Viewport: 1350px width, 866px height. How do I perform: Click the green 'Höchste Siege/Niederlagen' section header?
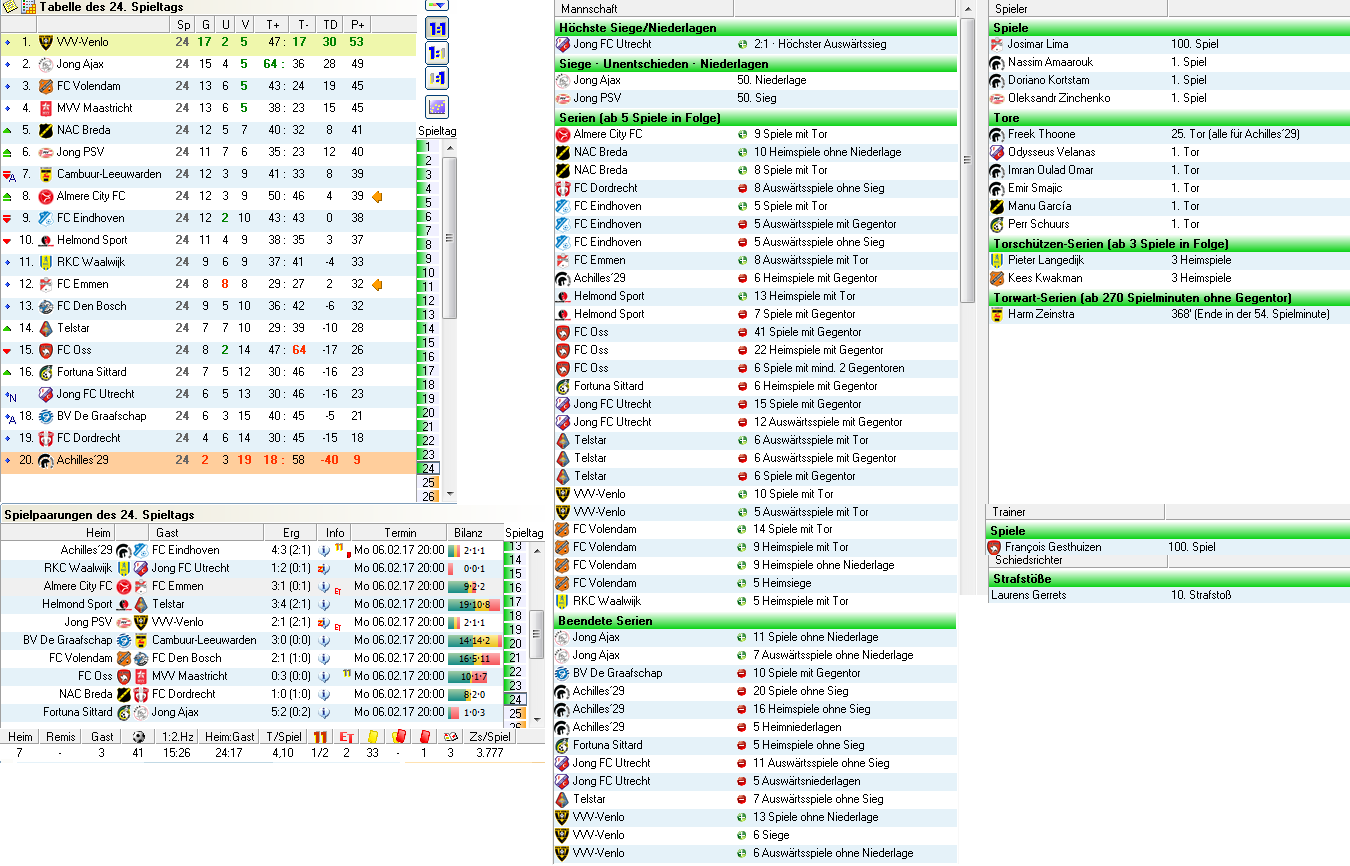tap(756, 28)
